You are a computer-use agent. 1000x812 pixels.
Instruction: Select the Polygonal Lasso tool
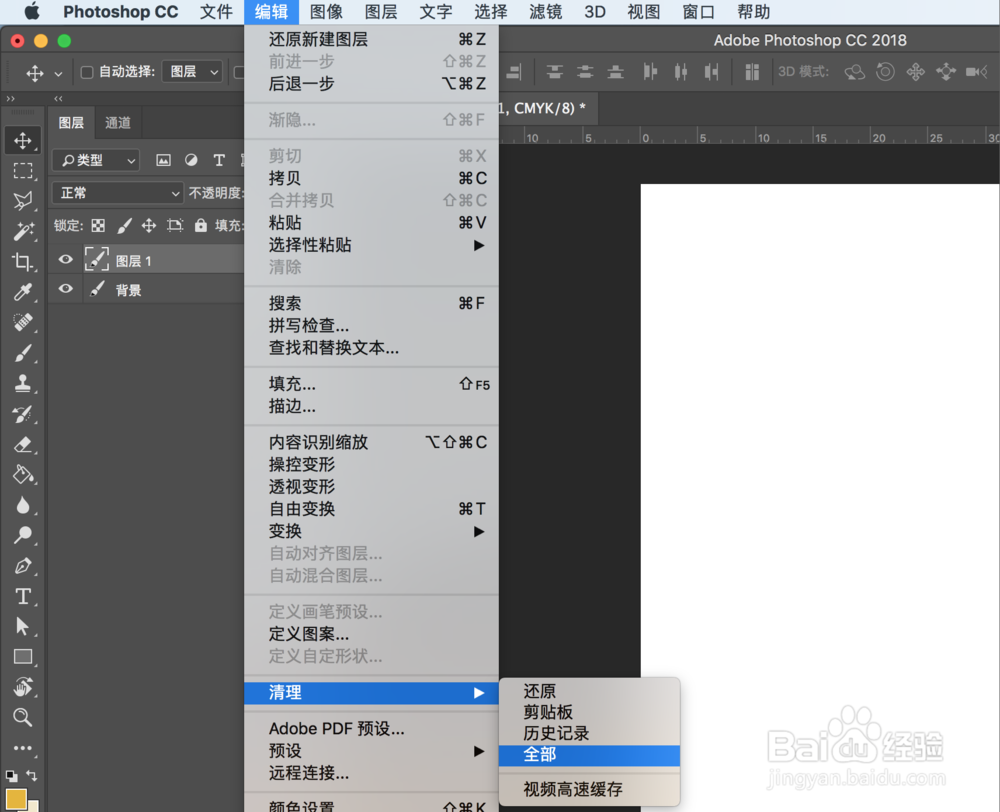point(23,201)
